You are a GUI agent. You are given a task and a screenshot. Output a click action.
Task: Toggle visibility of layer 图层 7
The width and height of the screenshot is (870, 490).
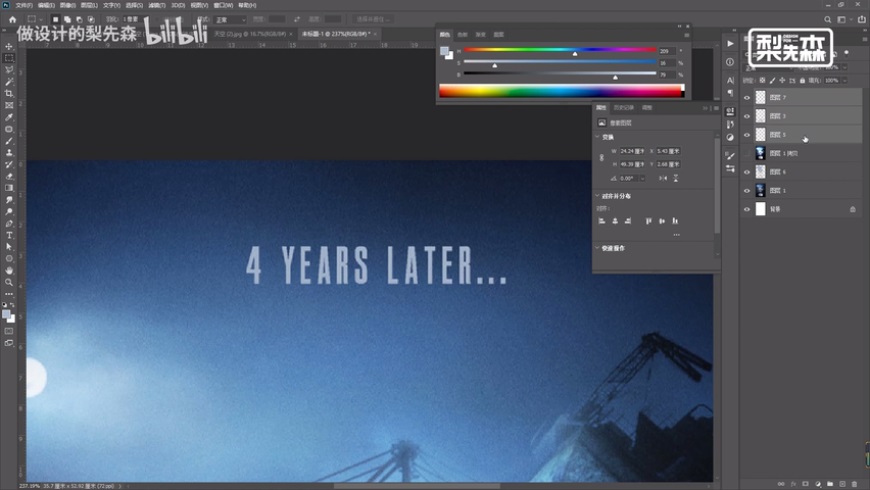point(747,98)
